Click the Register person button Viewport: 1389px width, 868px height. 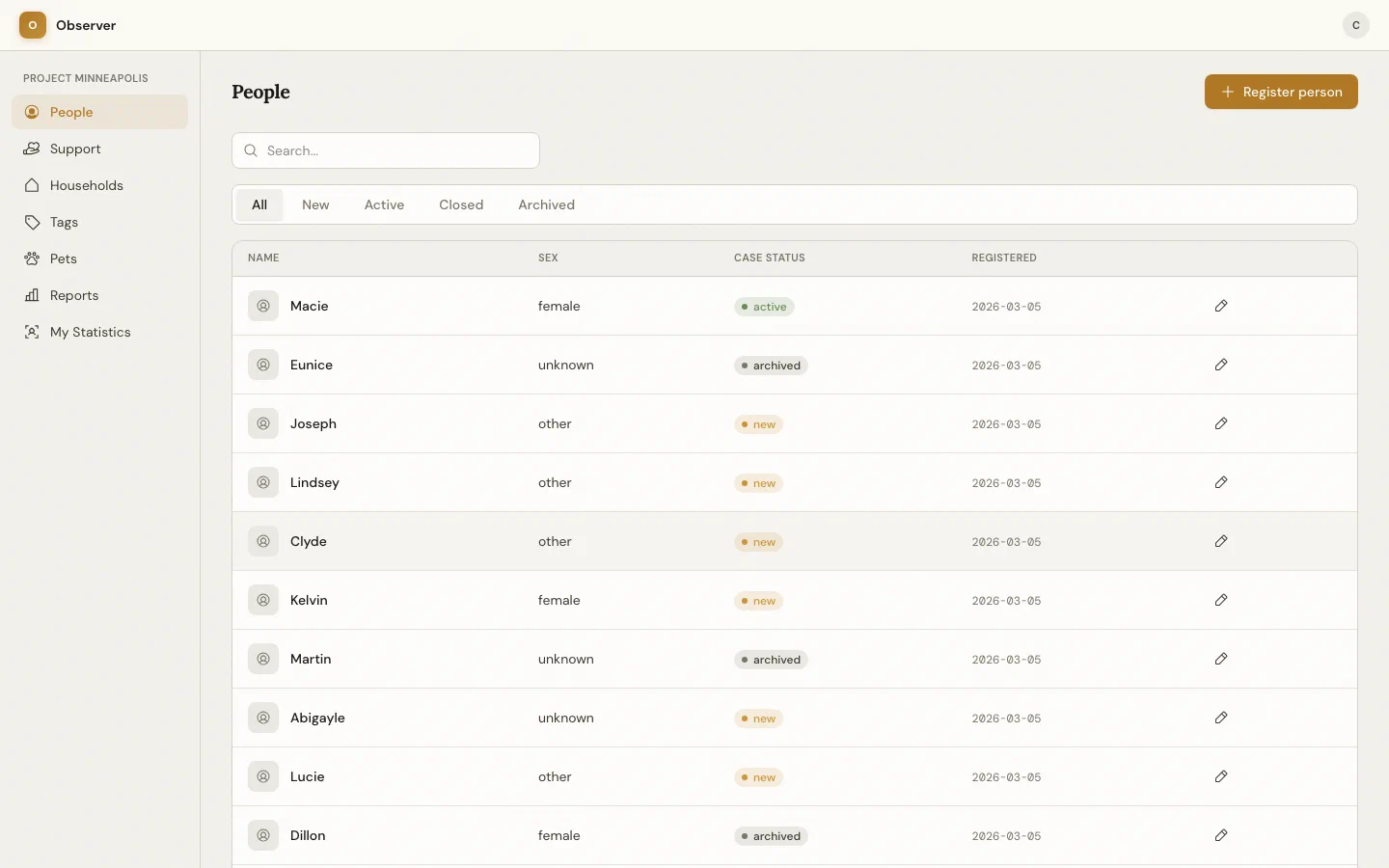pos(1281,92)
